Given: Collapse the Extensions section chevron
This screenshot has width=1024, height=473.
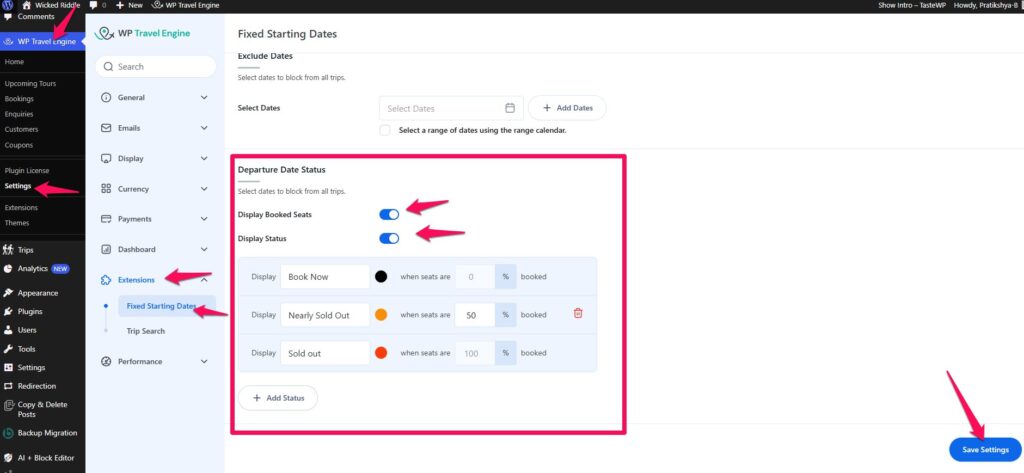Looking at the screenshot, I should click(x=204, y=280).
